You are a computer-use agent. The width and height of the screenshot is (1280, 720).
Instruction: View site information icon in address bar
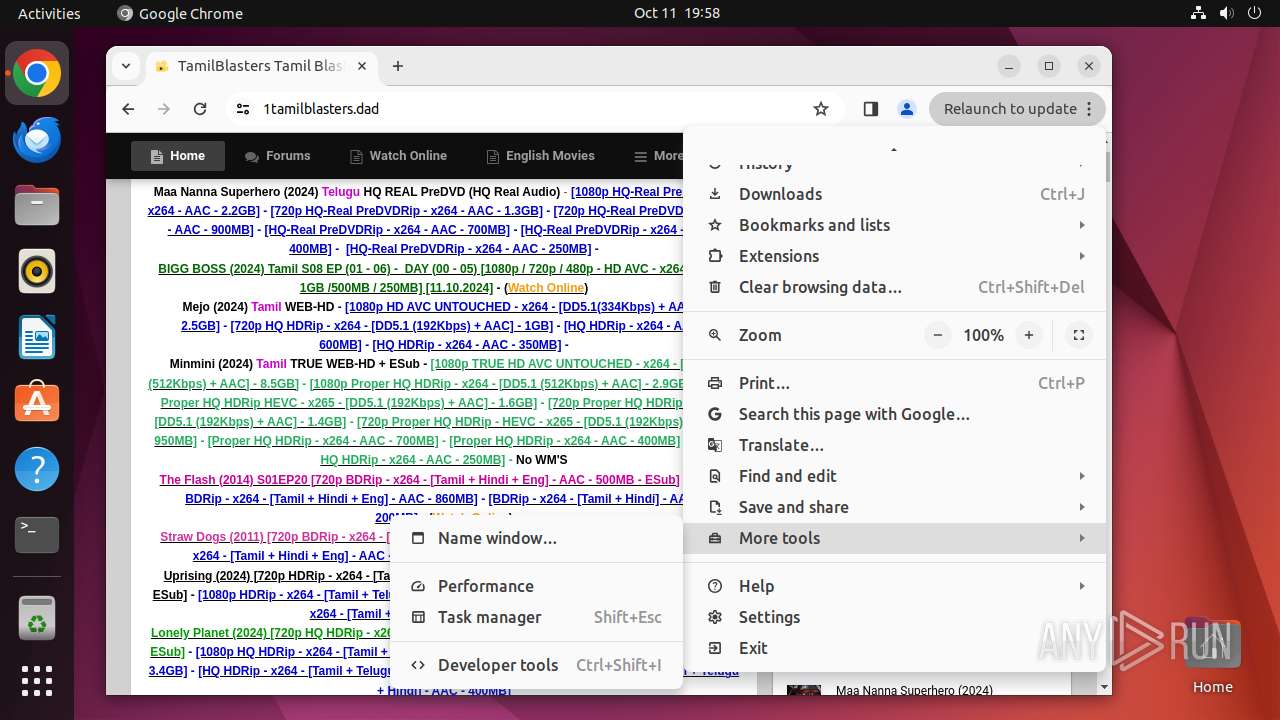click(243, 109)
